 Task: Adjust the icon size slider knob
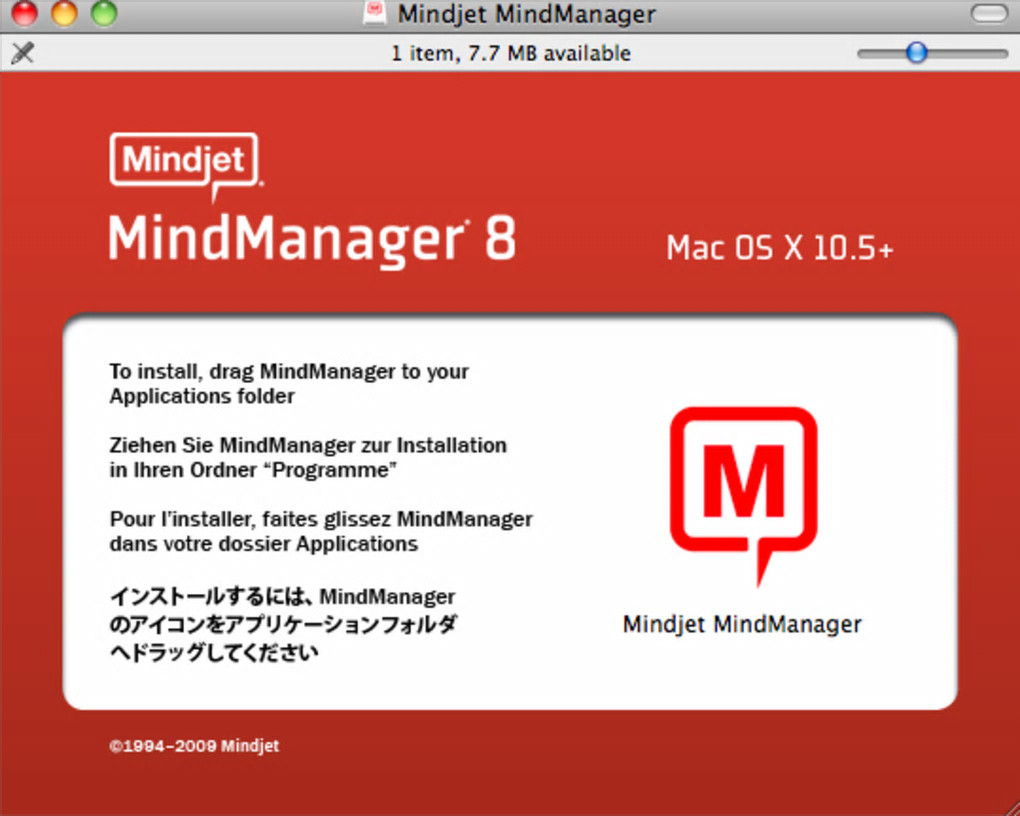pyautogui.click(x=917, y=53)
